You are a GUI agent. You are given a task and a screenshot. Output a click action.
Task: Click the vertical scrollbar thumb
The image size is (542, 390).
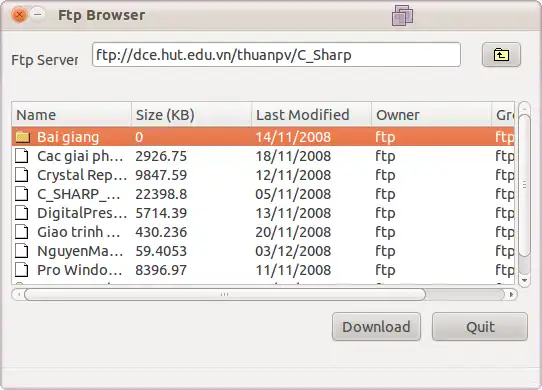524,185
